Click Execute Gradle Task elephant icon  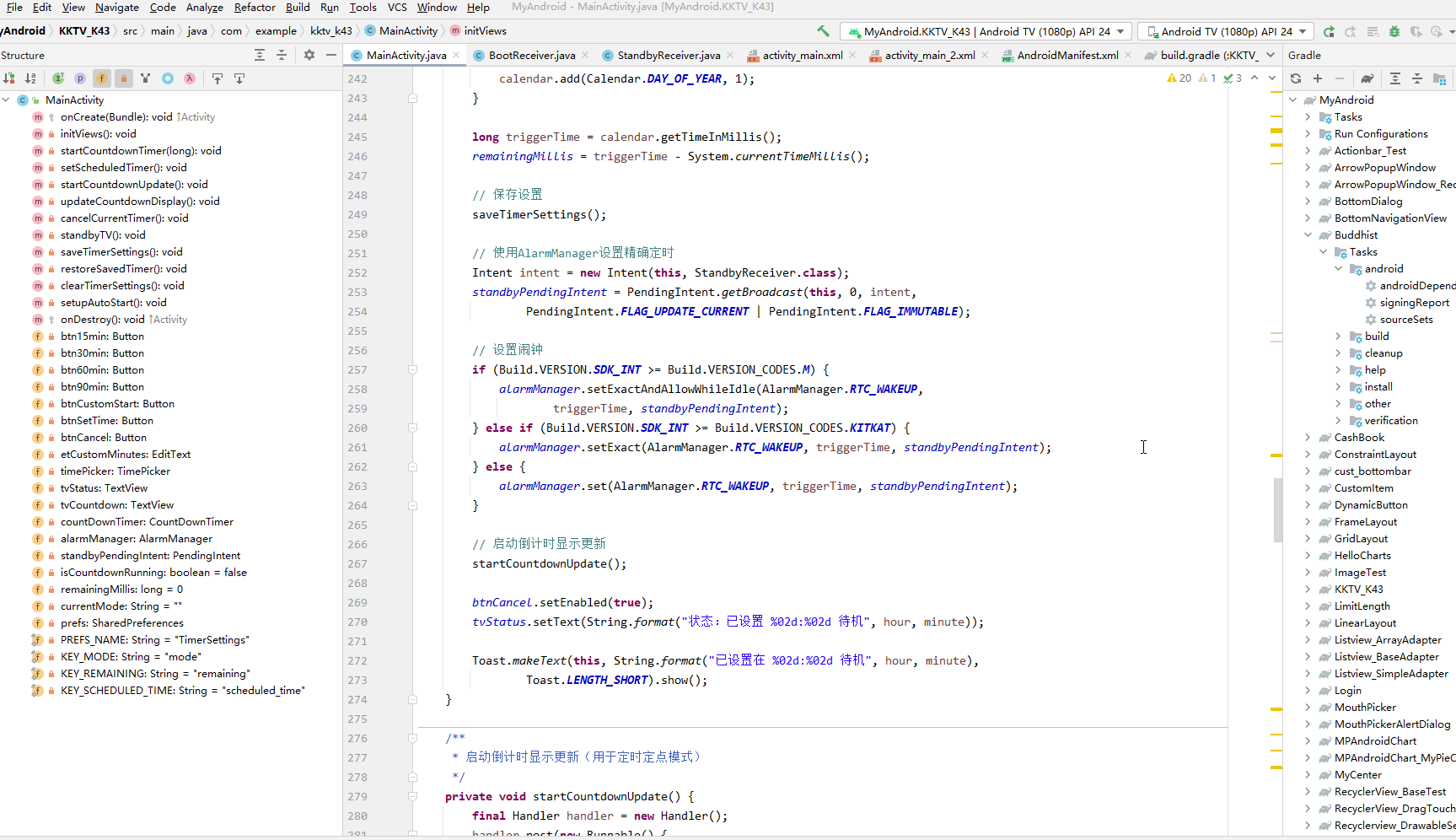[1367, 78]
